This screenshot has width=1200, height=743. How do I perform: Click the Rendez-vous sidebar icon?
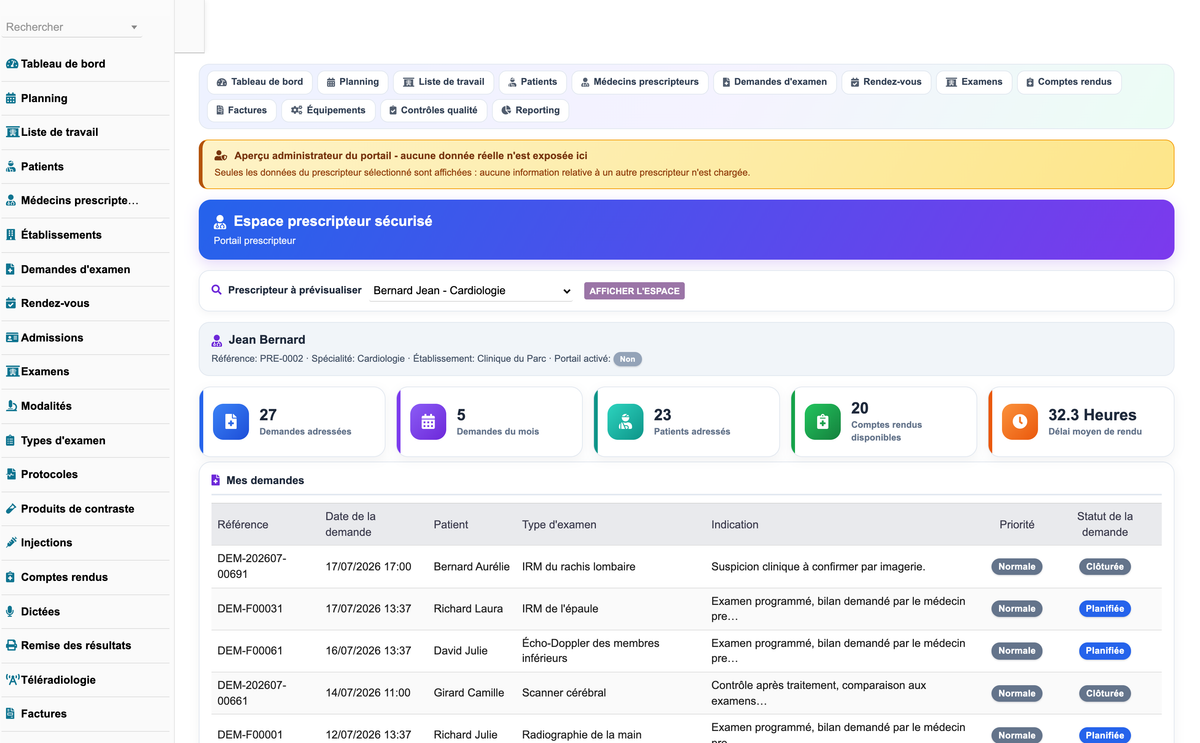pyautogui.click(x=11, y=303)
